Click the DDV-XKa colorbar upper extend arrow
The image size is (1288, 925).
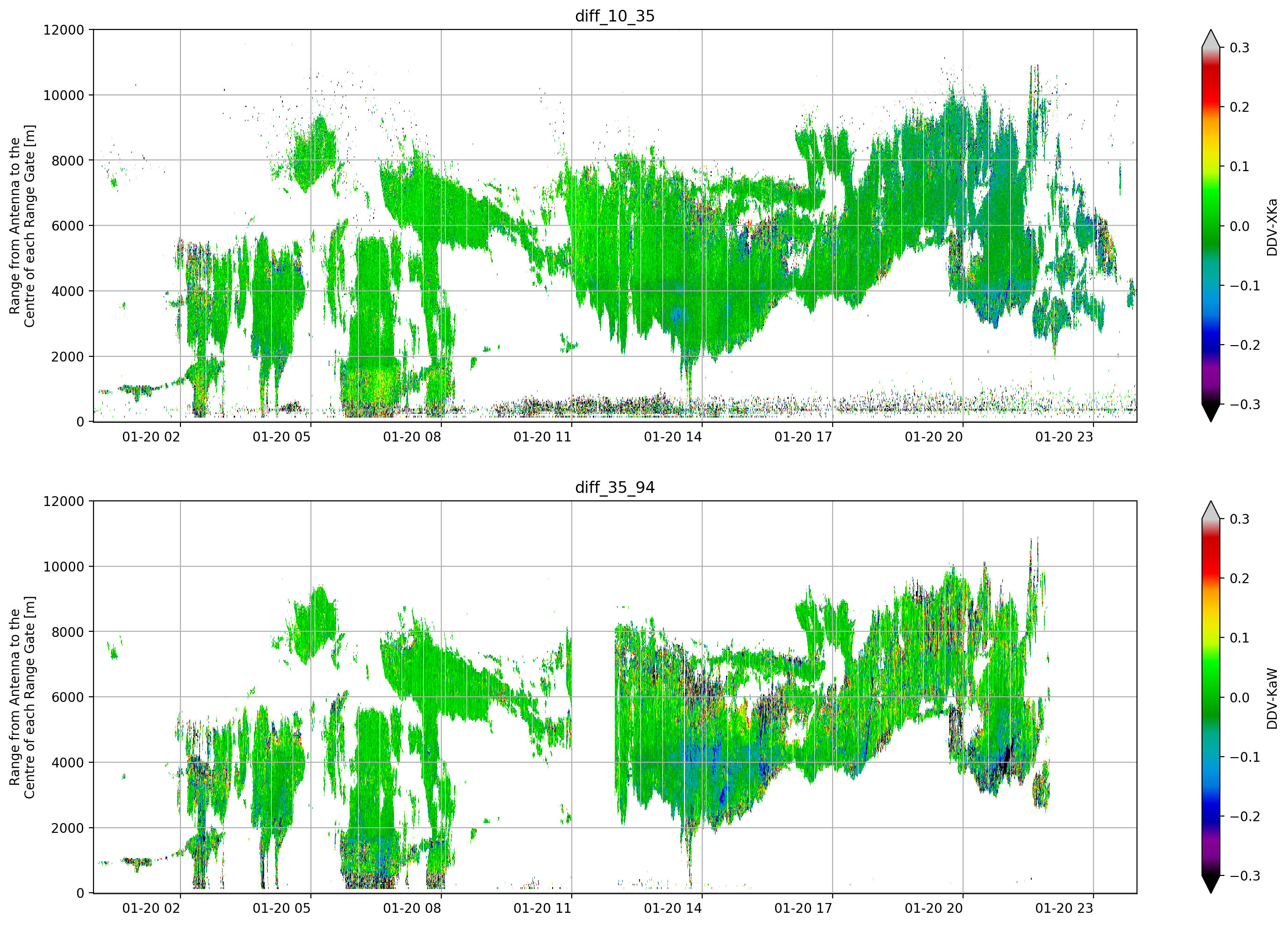pyautogui.click(x=1211, y=39)
